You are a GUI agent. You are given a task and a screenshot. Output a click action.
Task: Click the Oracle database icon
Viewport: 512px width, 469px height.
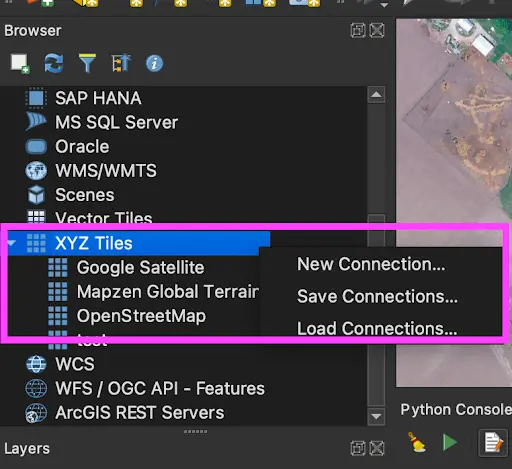36,147
